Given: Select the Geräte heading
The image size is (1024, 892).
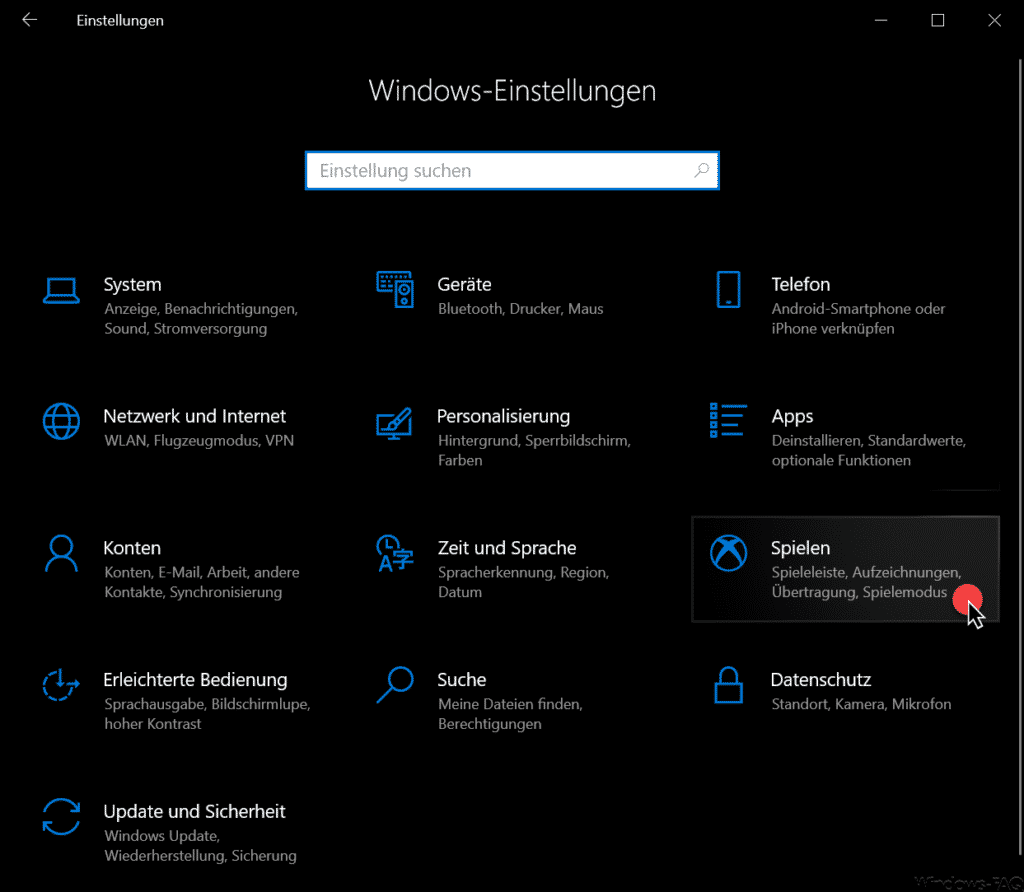Looking at the screenshot, I should 464,285.
